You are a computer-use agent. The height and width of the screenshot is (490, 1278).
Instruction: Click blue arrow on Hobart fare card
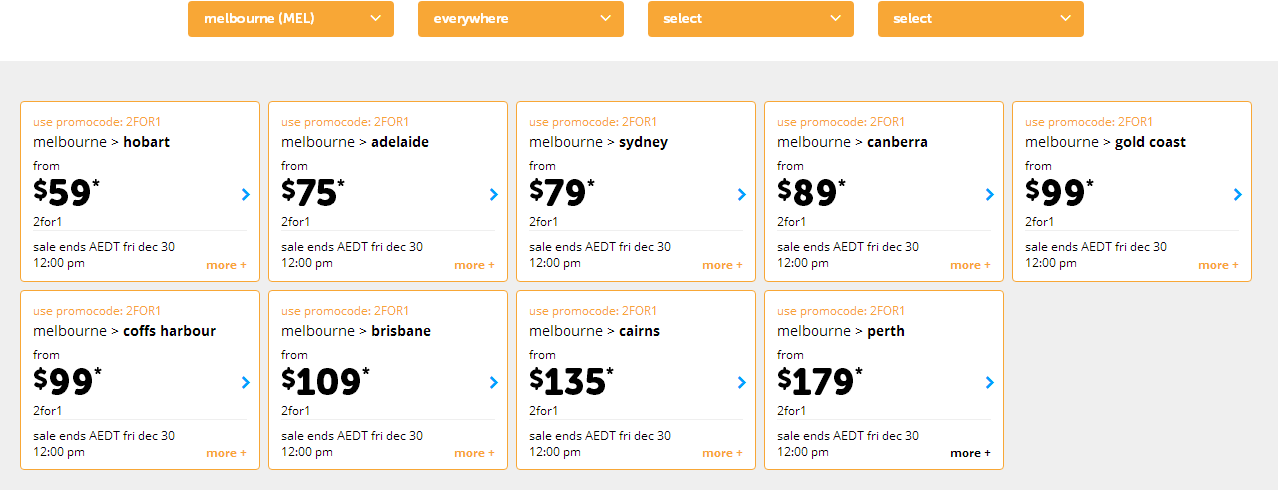tap(246, 194)
